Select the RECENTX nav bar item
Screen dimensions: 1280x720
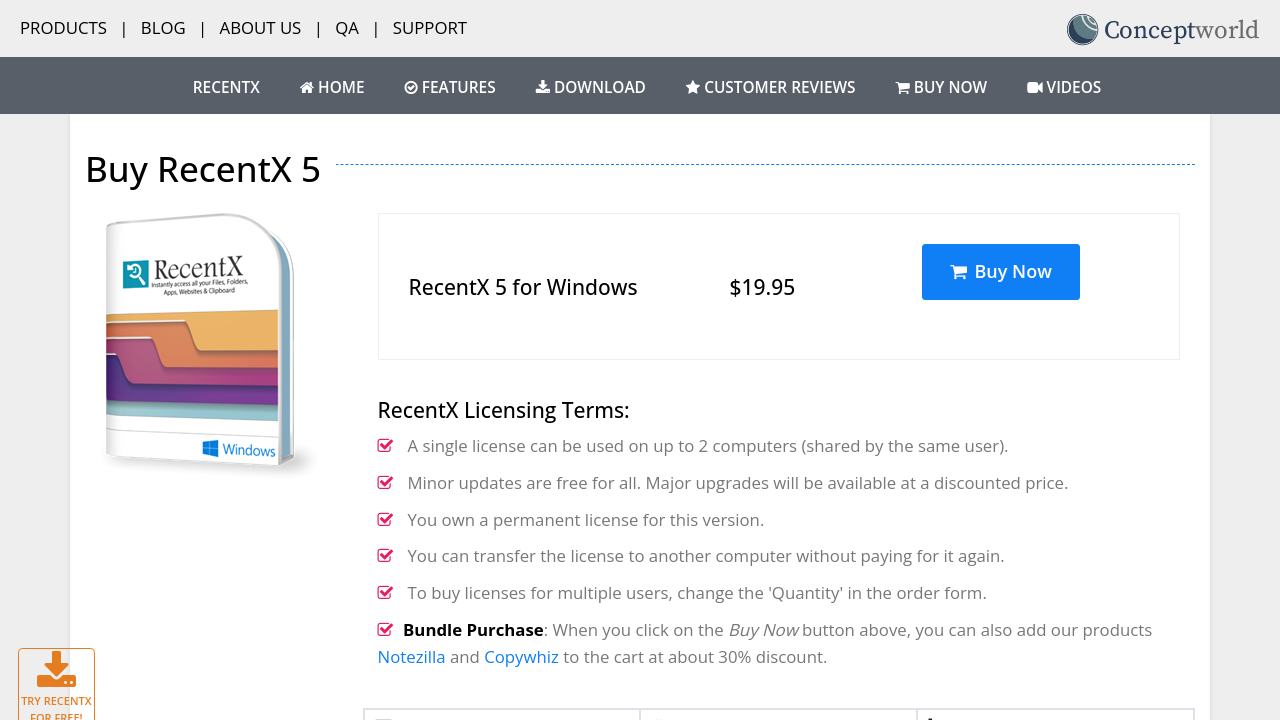226,88
